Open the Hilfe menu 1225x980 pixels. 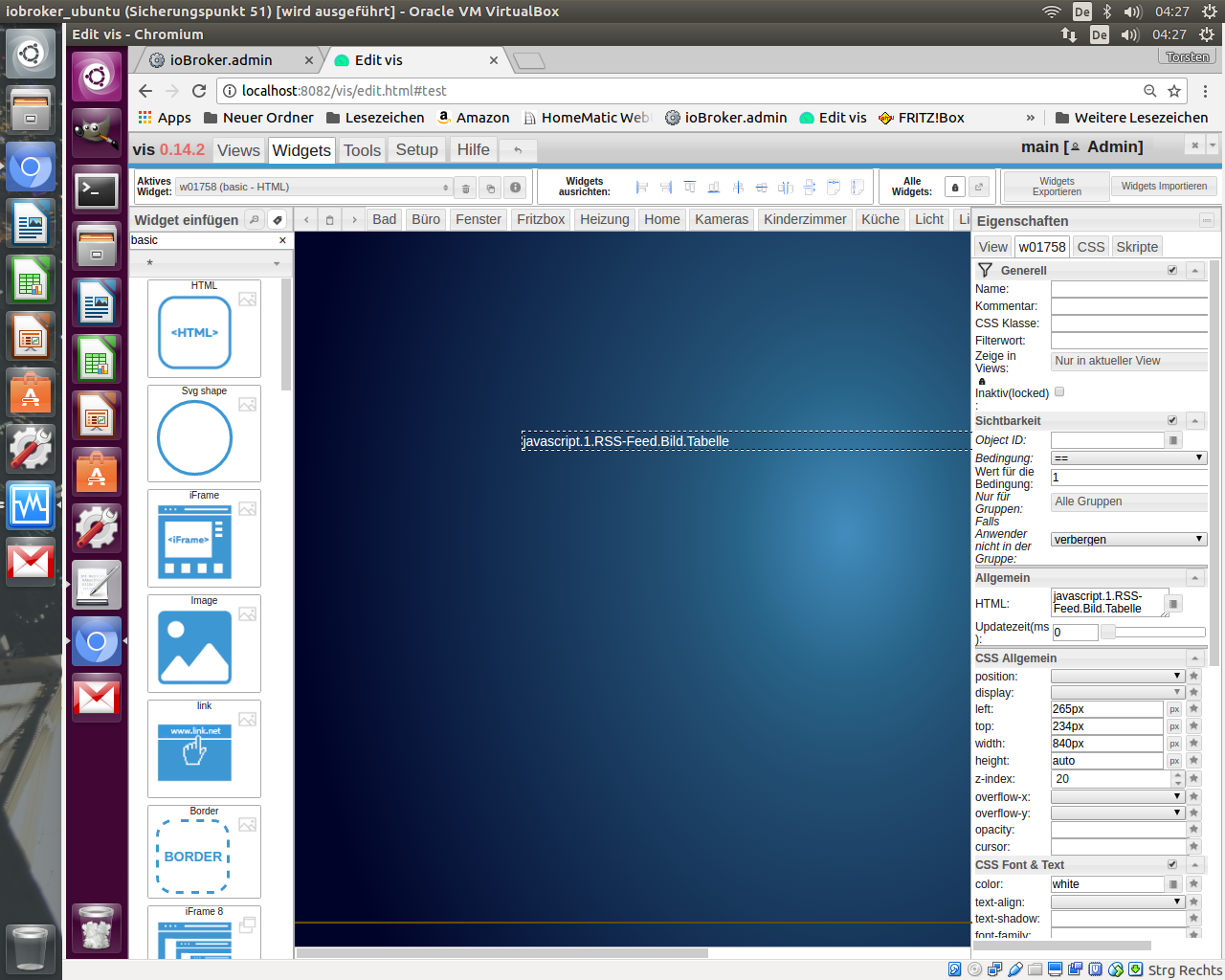click(473, 150)
